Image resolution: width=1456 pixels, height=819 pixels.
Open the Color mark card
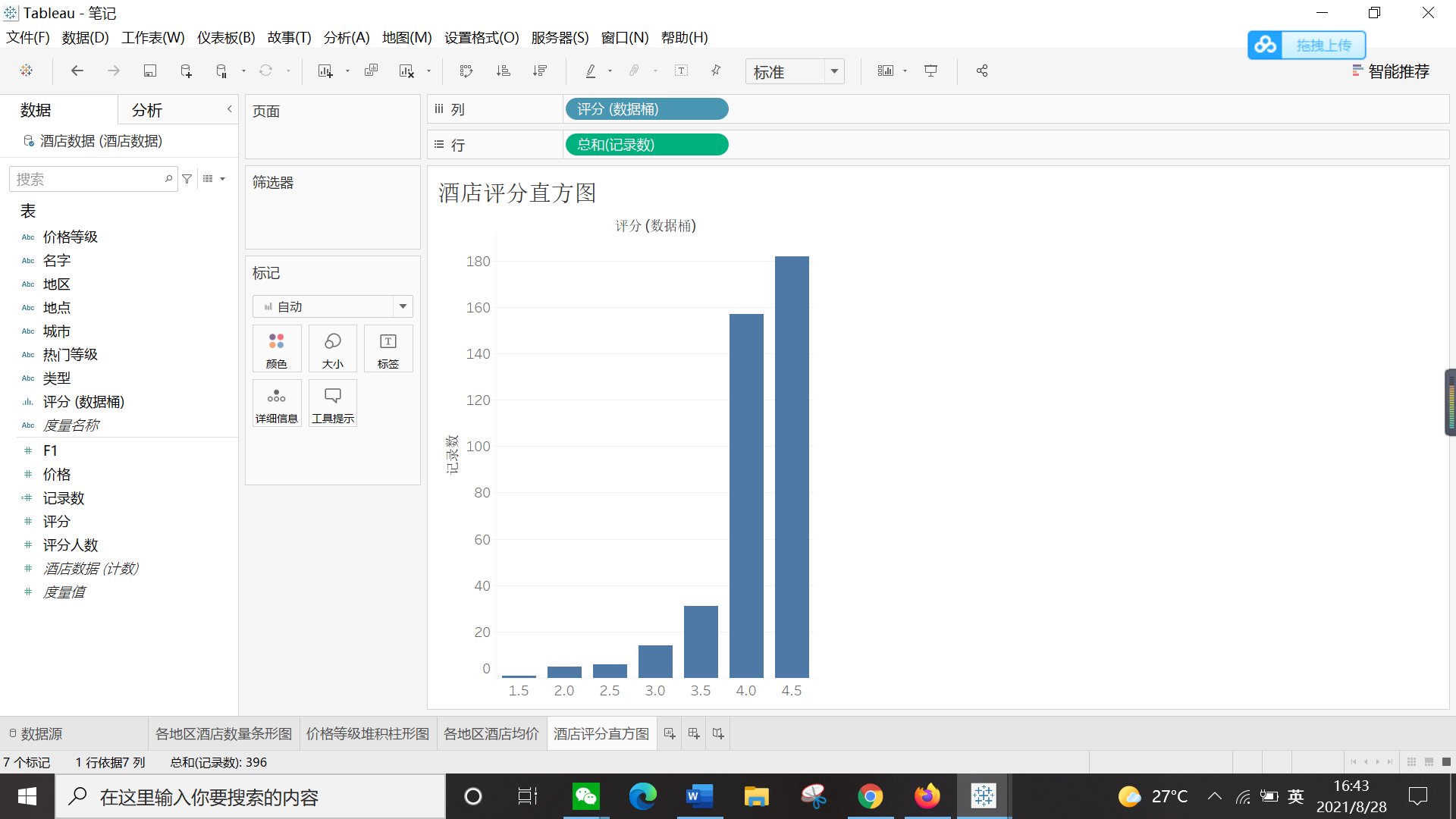pos(276,348)
